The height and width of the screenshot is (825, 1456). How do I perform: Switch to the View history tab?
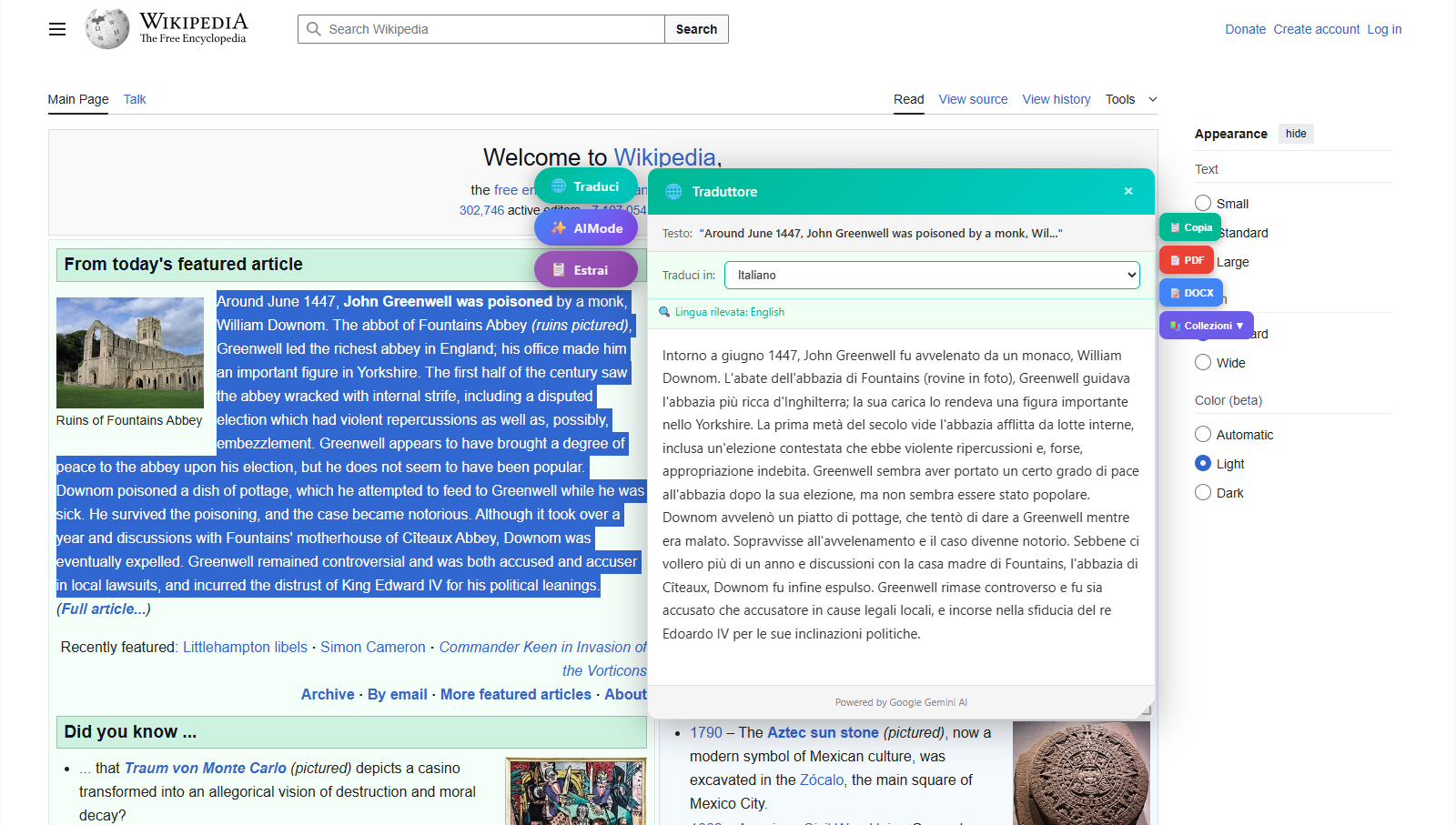pos(1056,99)
